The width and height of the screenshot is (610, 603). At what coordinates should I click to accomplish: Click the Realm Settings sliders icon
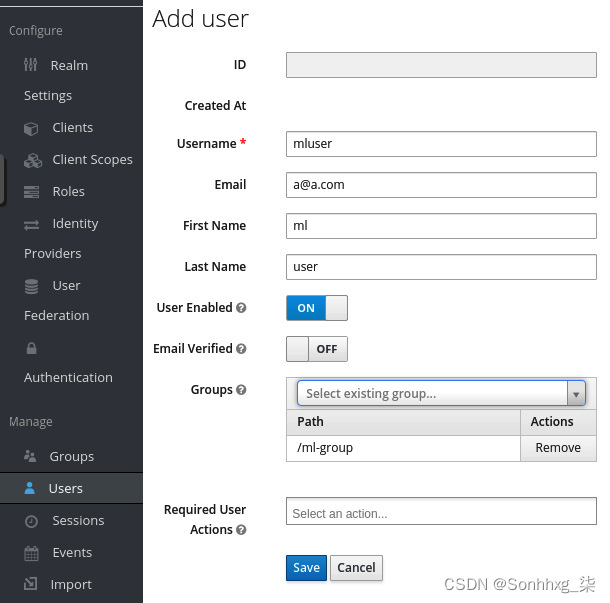click(x=30, y=65)
